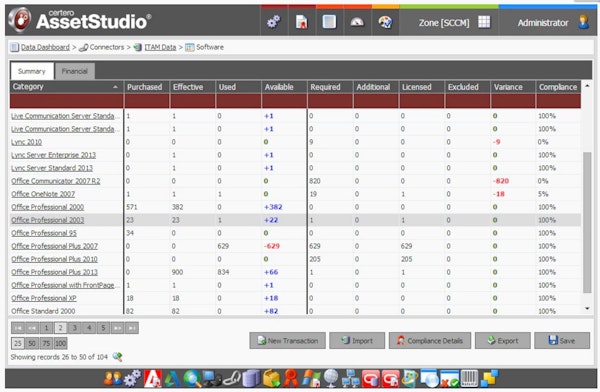Open the globe with magnifier dock icon
The width and height of the screenshot is (600, 392).
coord(192,379)
